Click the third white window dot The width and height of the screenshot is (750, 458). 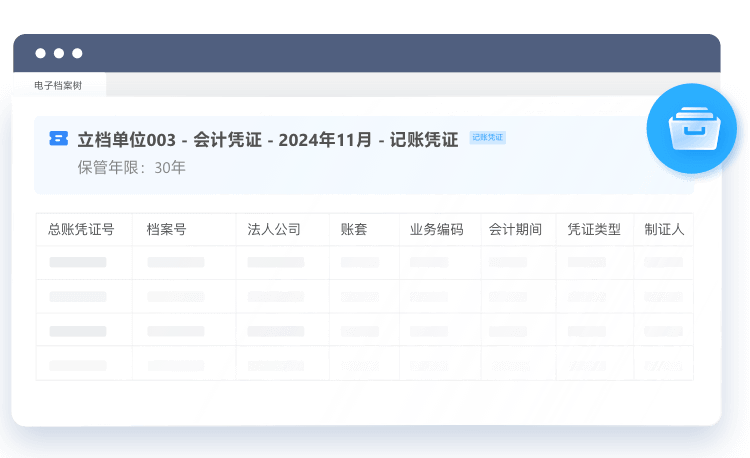point(77,53)
